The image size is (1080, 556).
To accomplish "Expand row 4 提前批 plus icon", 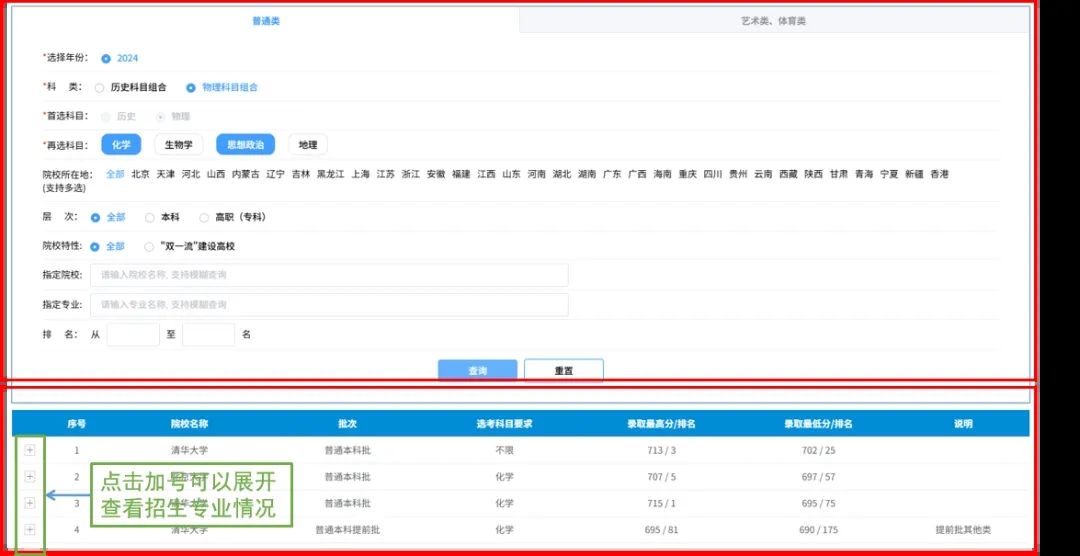I will click(x=30, y=529).
